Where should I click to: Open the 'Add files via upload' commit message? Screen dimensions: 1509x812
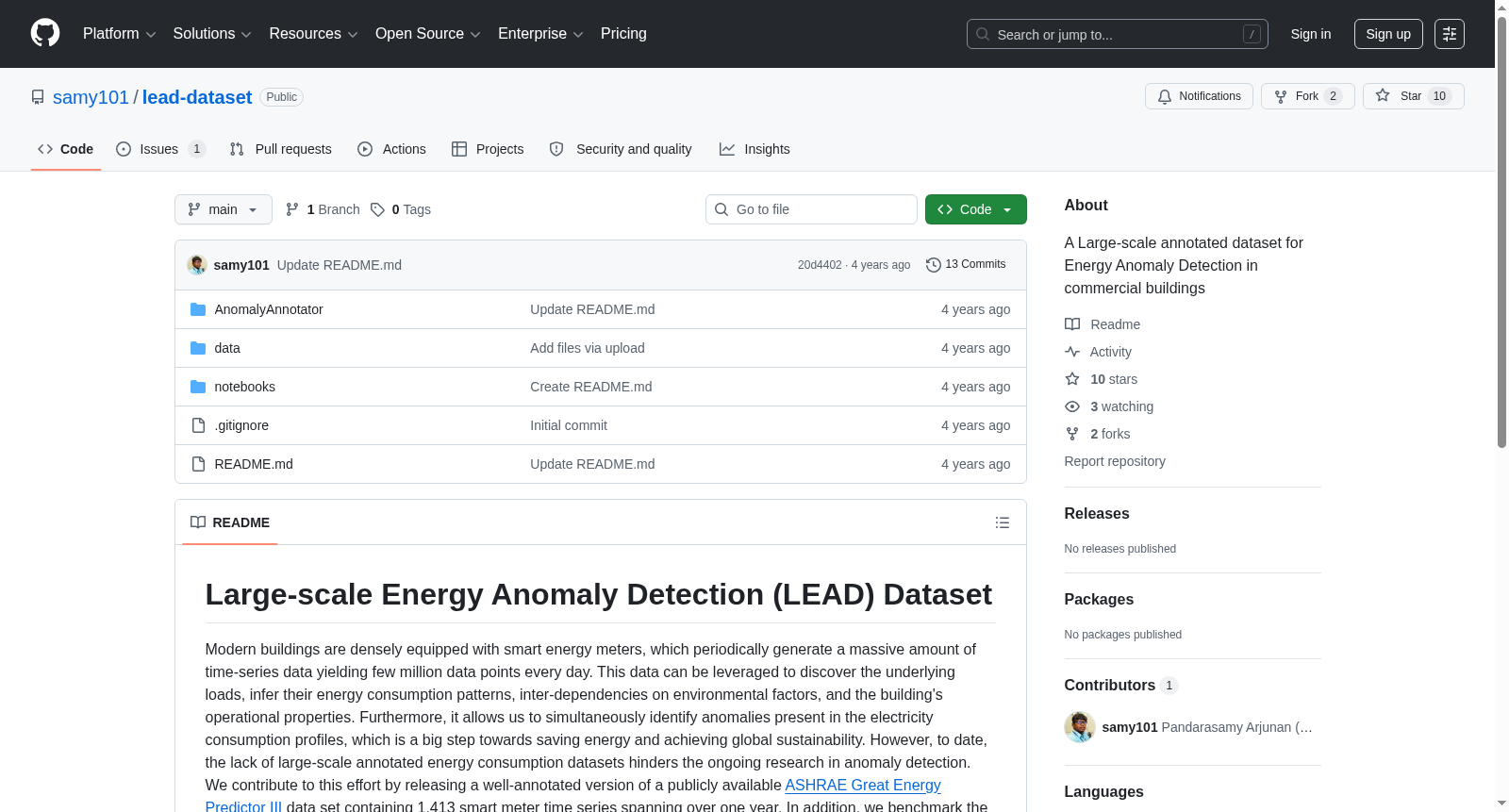(x=588, y=348)
